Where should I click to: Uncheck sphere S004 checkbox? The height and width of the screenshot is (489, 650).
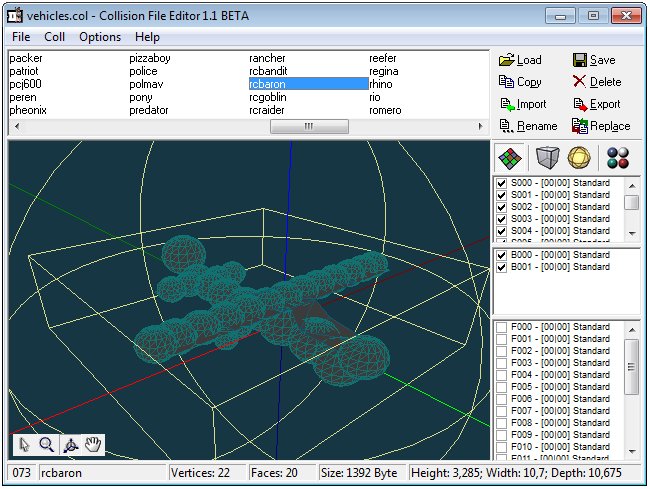[502, 231]
